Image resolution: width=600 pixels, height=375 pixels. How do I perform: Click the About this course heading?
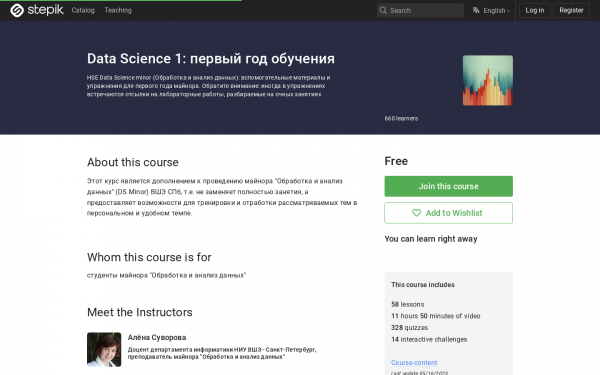133,162
